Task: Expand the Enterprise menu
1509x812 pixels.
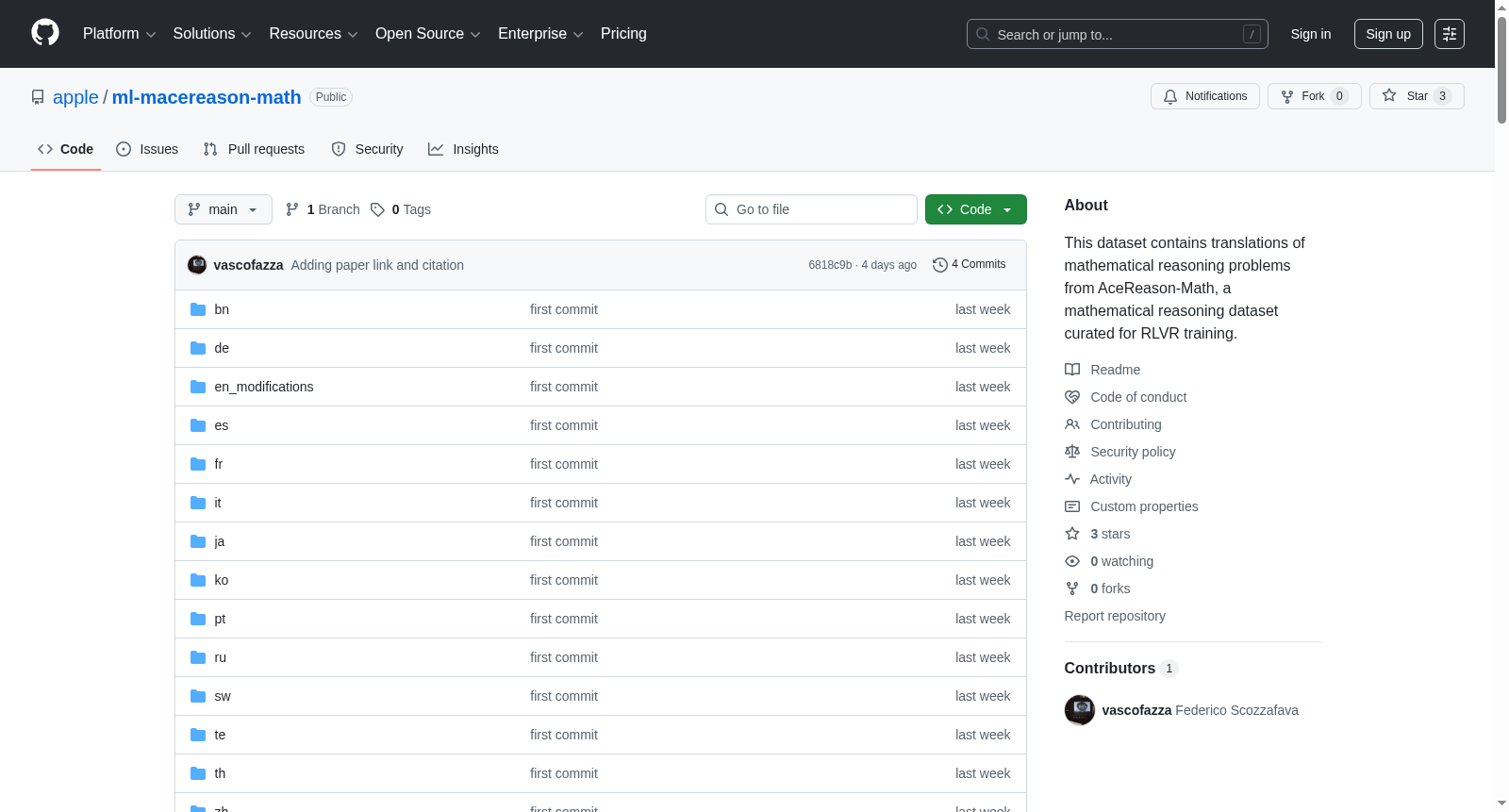Action: pos(540,34)
